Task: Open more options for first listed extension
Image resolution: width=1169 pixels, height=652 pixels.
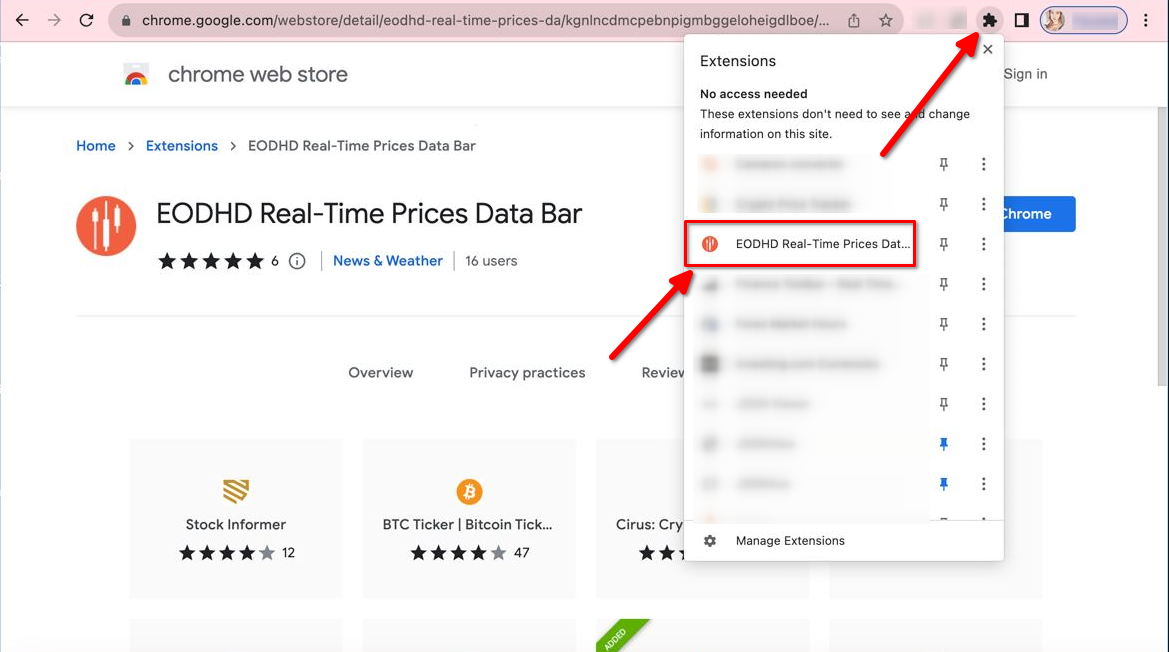Action: point(983,164)
